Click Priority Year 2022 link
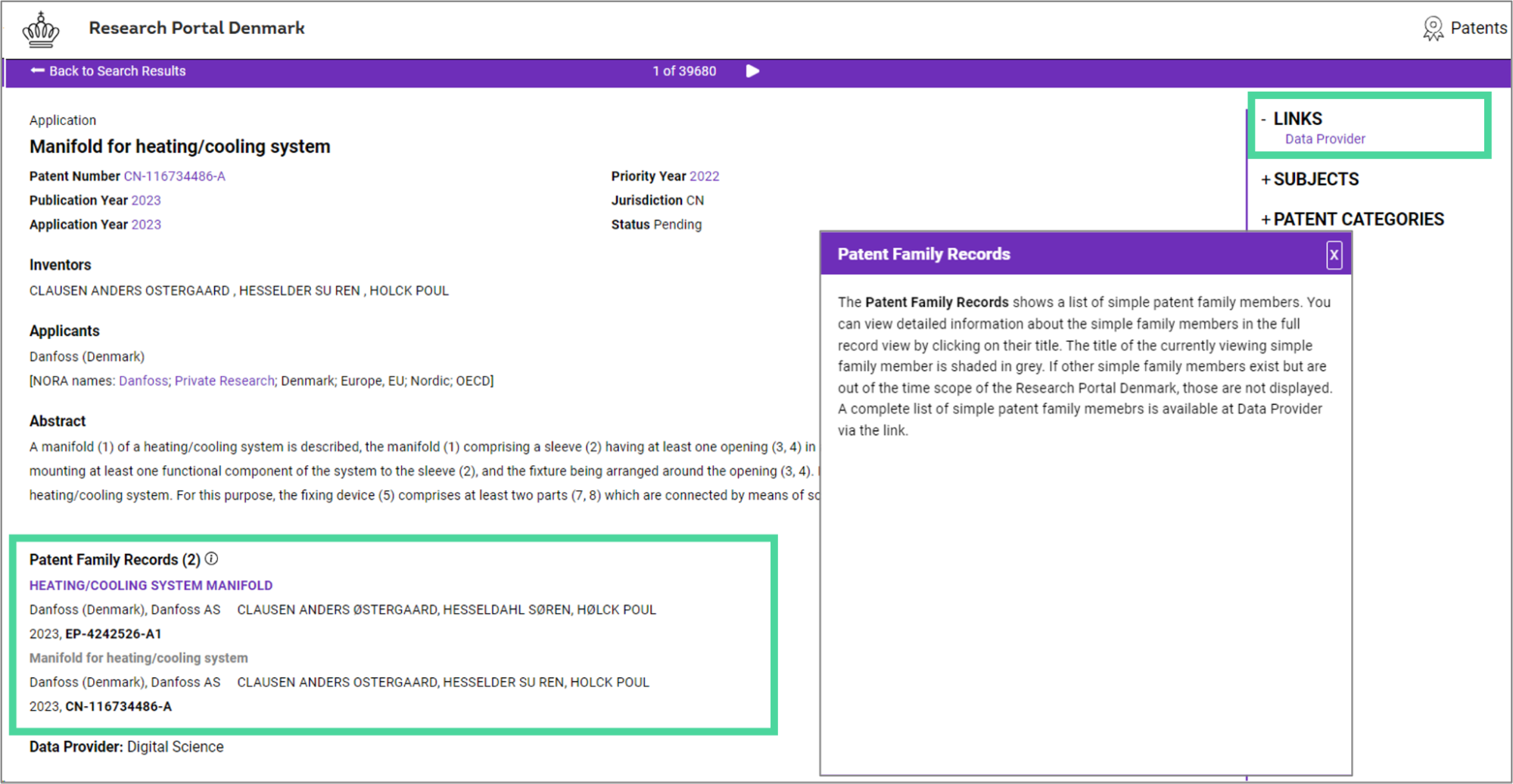The width and height of the screenshot is (1513, 784). pos(704,176)
